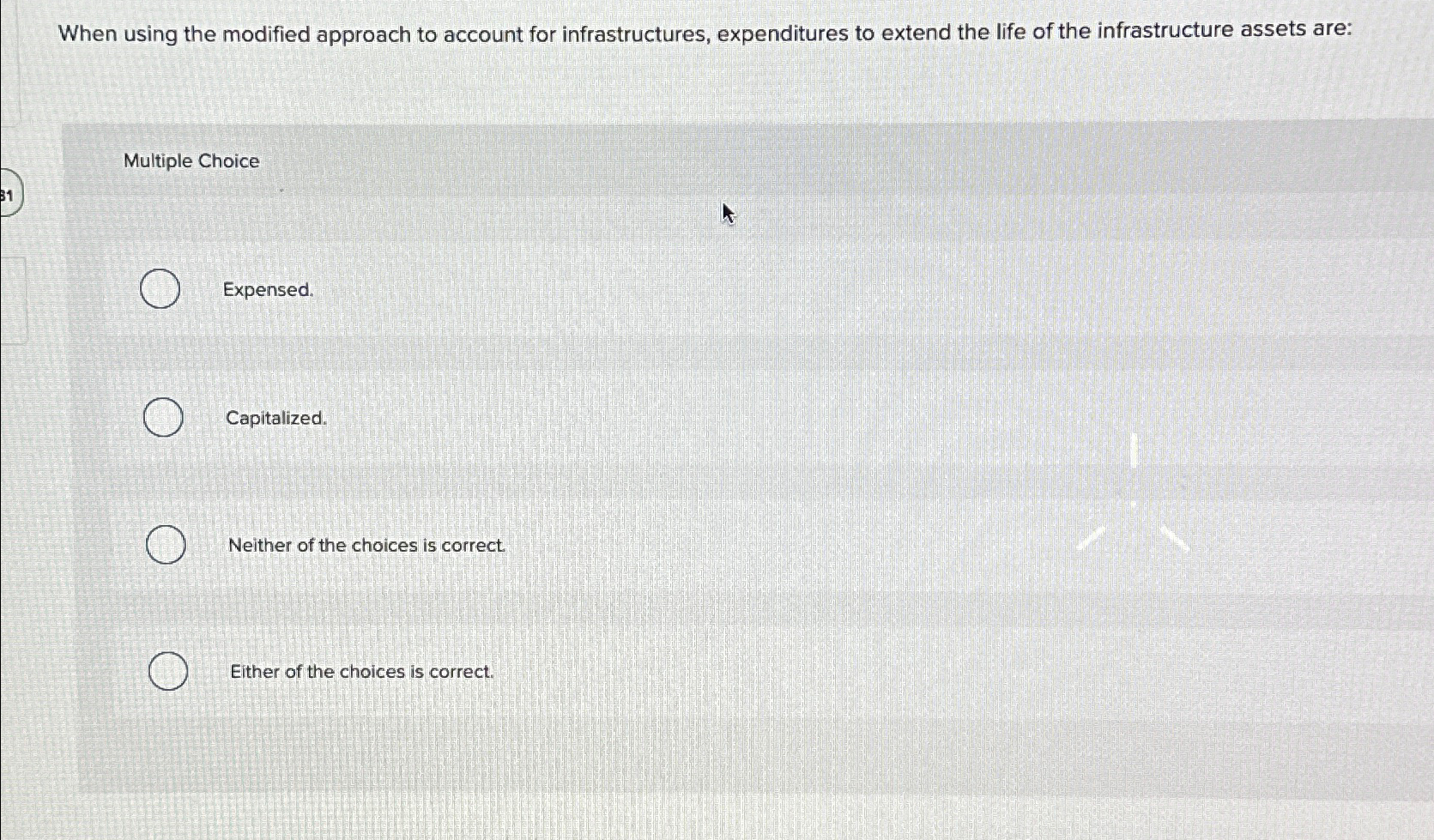Click the "Multiple Choice" header label
The height and width of the screenshot is (840, 1434).
coord(191,160)
